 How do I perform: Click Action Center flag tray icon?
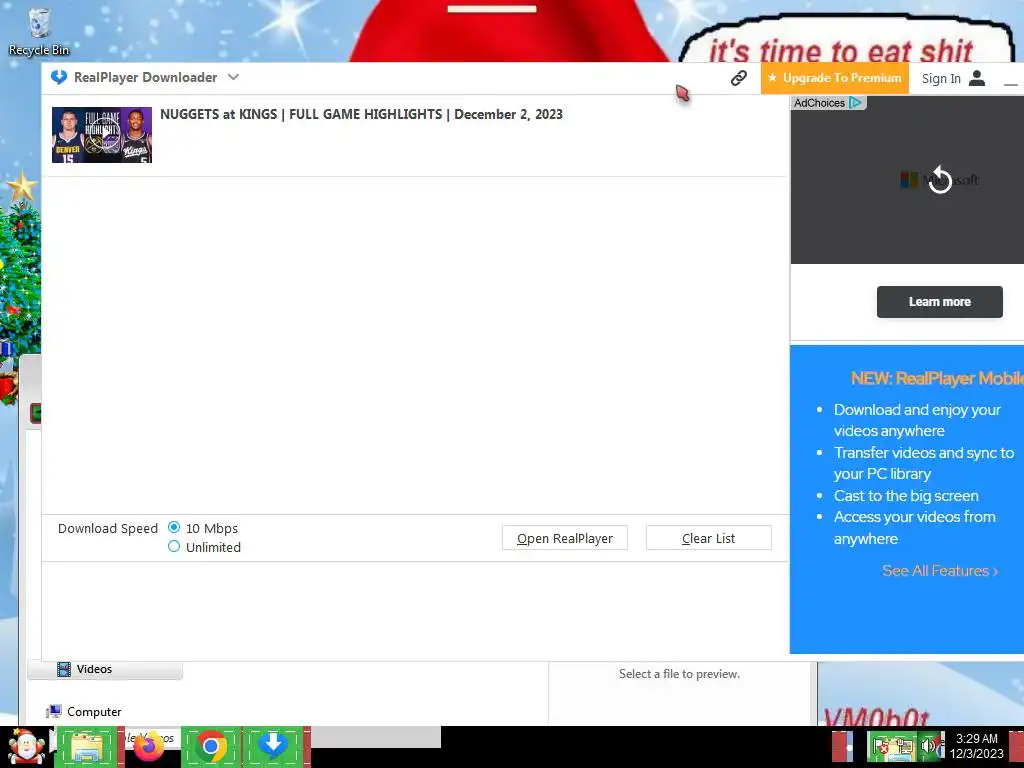(882, 746)
